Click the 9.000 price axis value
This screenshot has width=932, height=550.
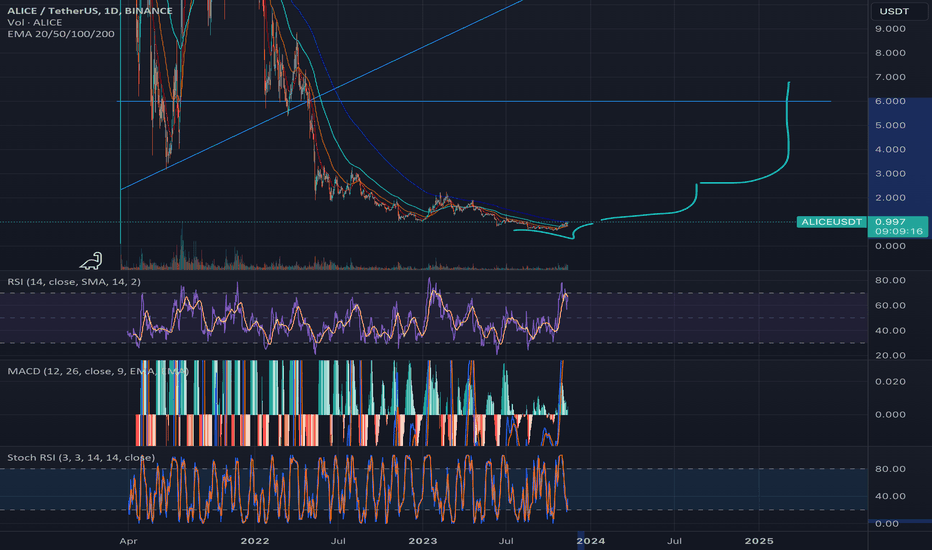click(890, 29)
